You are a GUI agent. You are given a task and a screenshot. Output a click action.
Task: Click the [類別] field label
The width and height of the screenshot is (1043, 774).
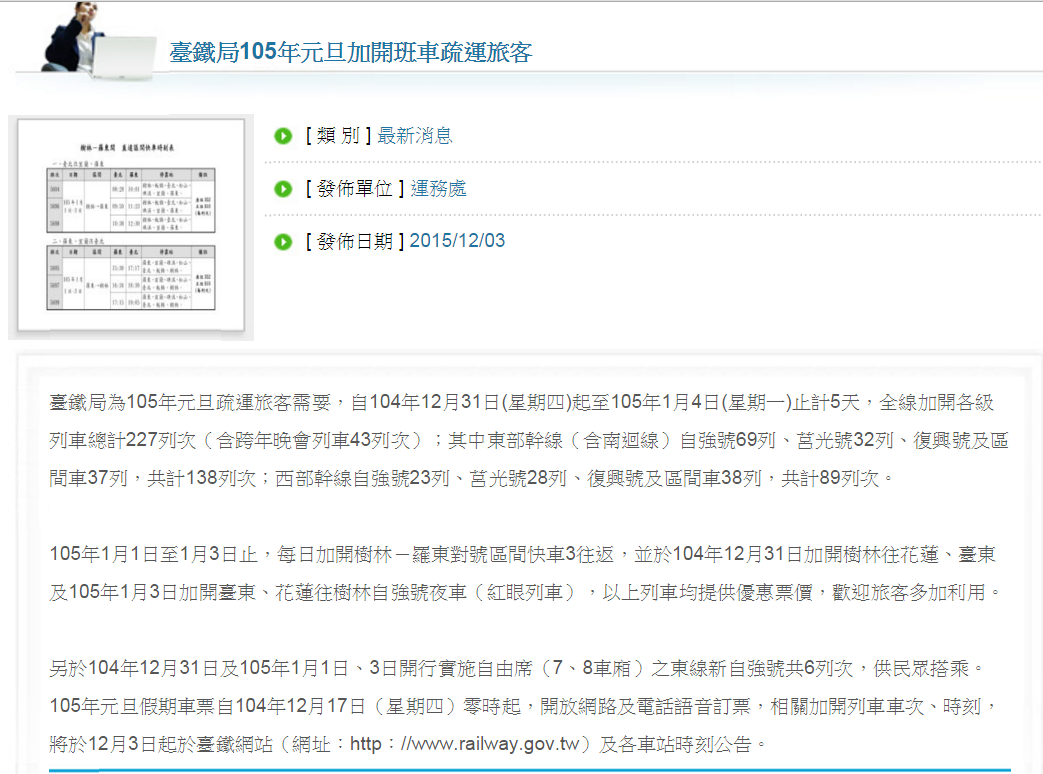coord(339,136)
